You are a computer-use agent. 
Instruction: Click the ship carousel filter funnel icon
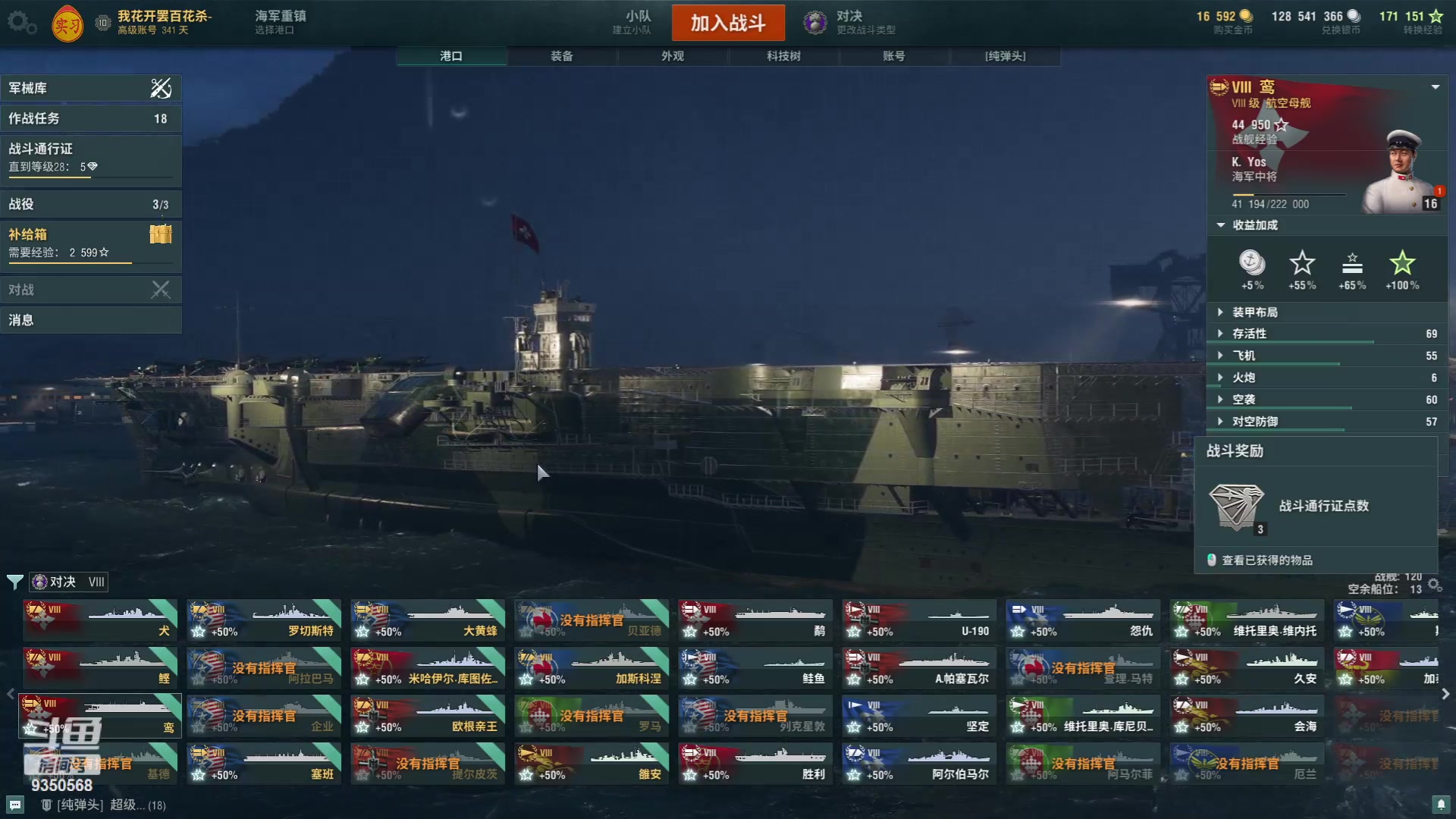click(14, 582)
